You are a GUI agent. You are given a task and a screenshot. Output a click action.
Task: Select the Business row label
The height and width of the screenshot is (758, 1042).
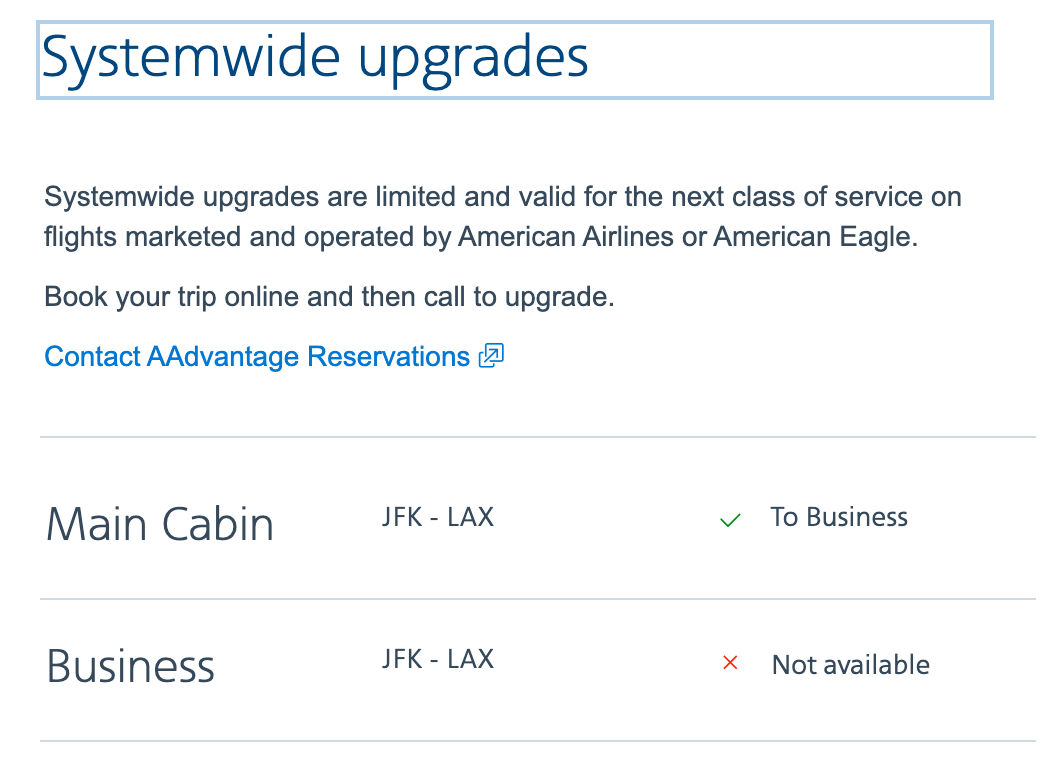[x=131, y=667]
